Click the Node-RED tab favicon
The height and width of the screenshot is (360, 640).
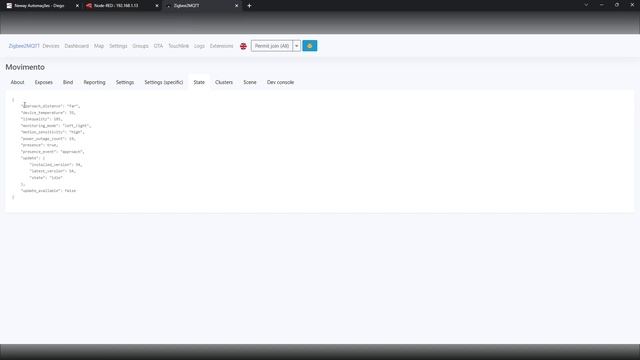[89, 6]
